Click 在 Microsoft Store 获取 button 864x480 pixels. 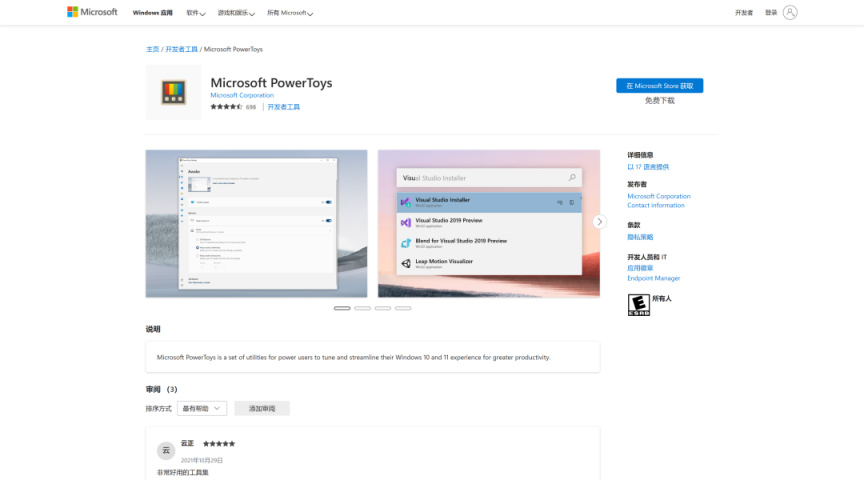660,85
